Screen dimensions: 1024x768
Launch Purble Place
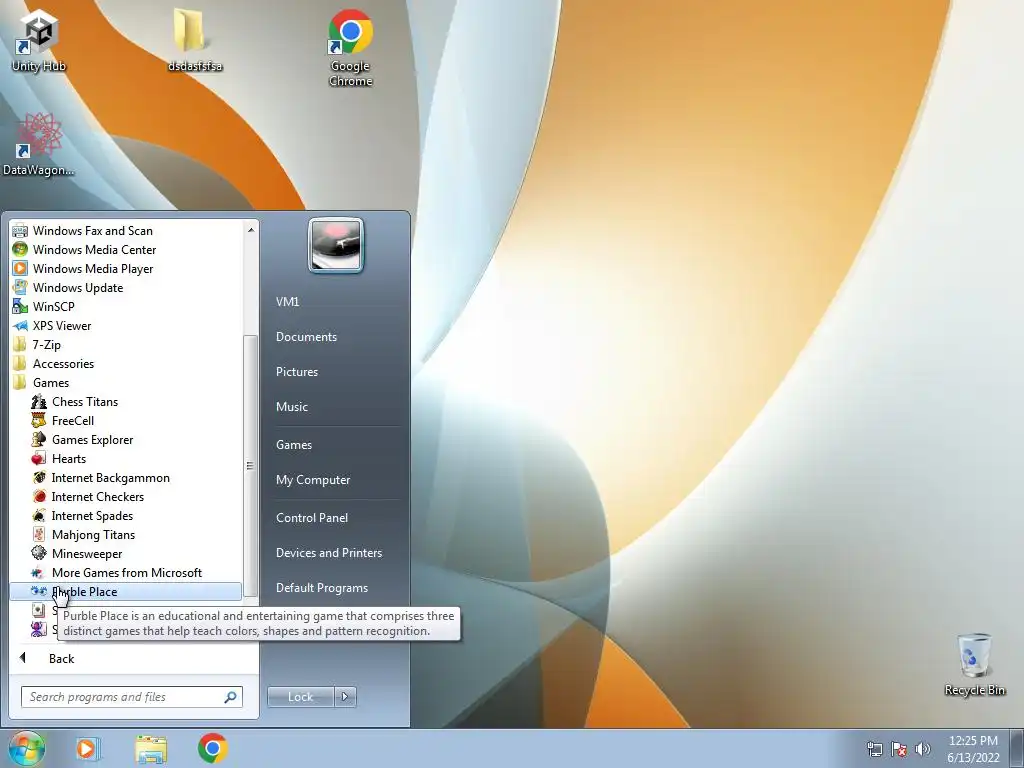pyautogui.click(x=126, y=592)
